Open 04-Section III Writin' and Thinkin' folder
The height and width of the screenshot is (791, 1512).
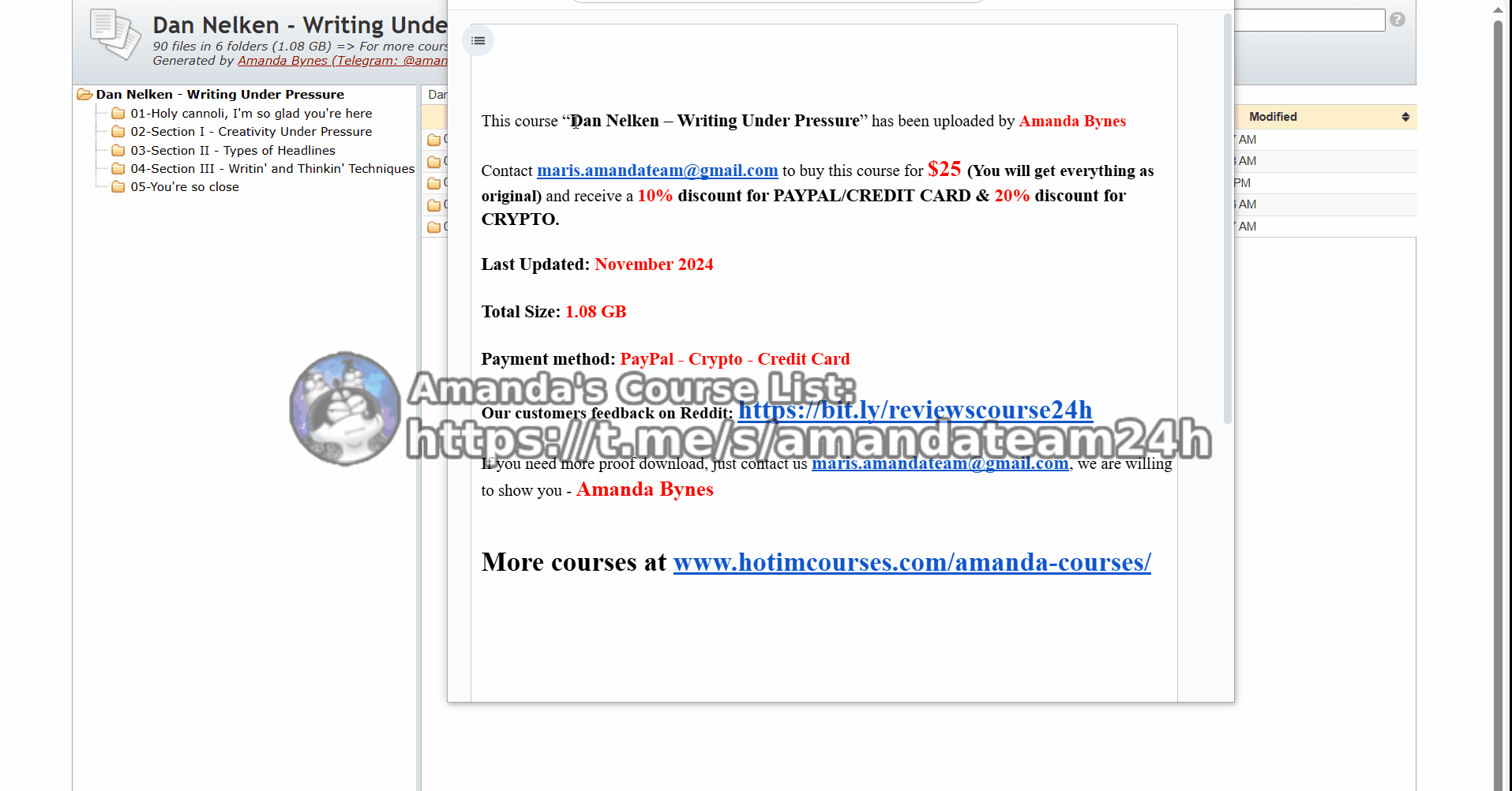(272, 169)
